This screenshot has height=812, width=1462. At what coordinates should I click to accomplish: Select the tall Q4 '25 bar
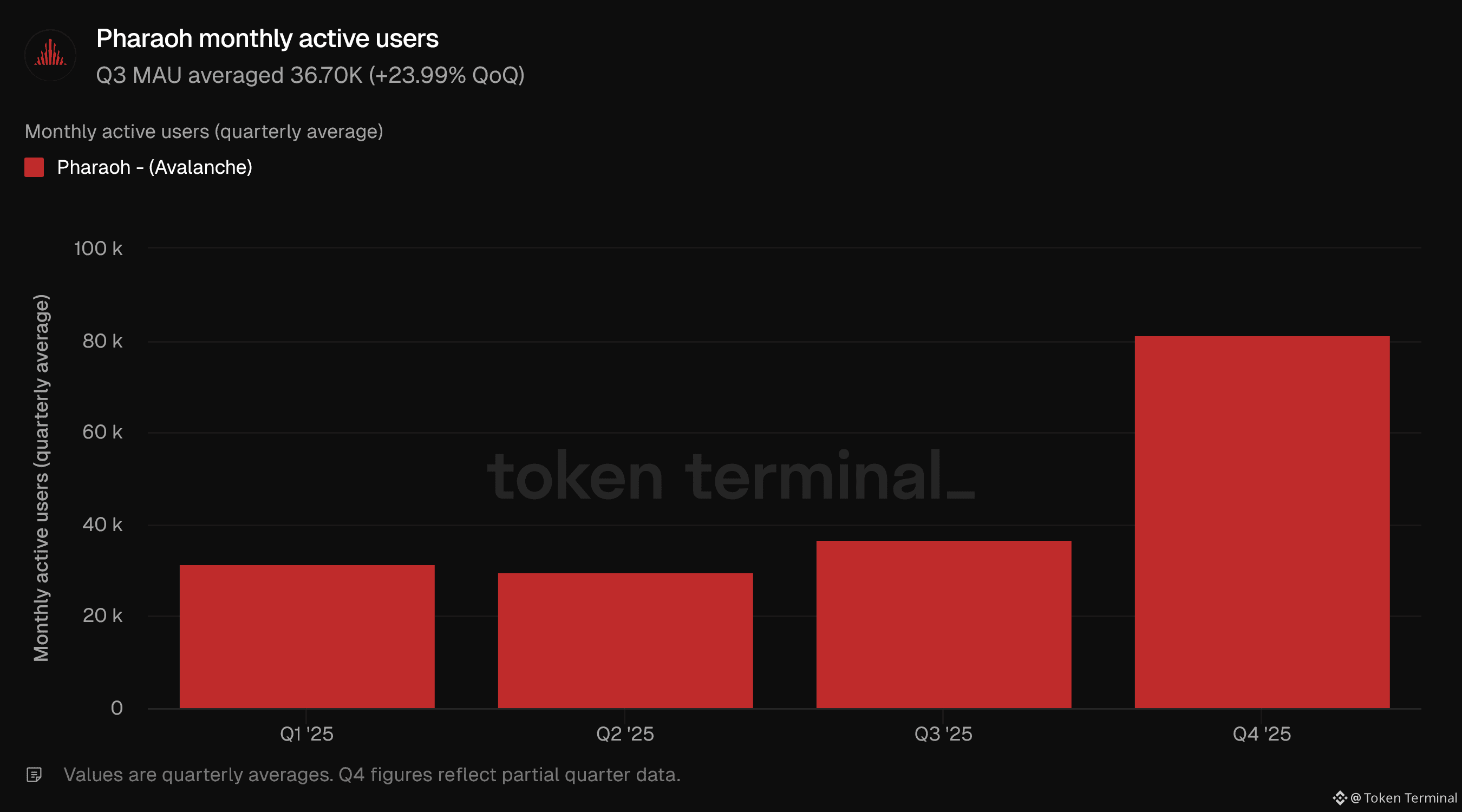tap(1262, 521)
